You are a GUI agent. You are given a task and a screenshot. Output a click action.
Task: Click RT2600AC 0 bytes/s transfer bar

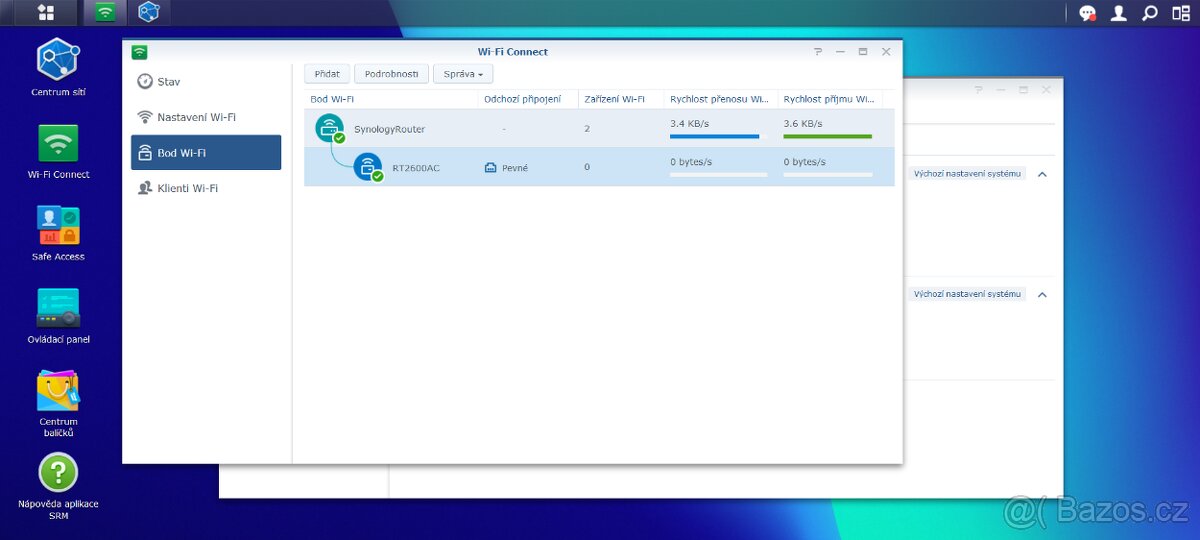click(x=718, y=174)
